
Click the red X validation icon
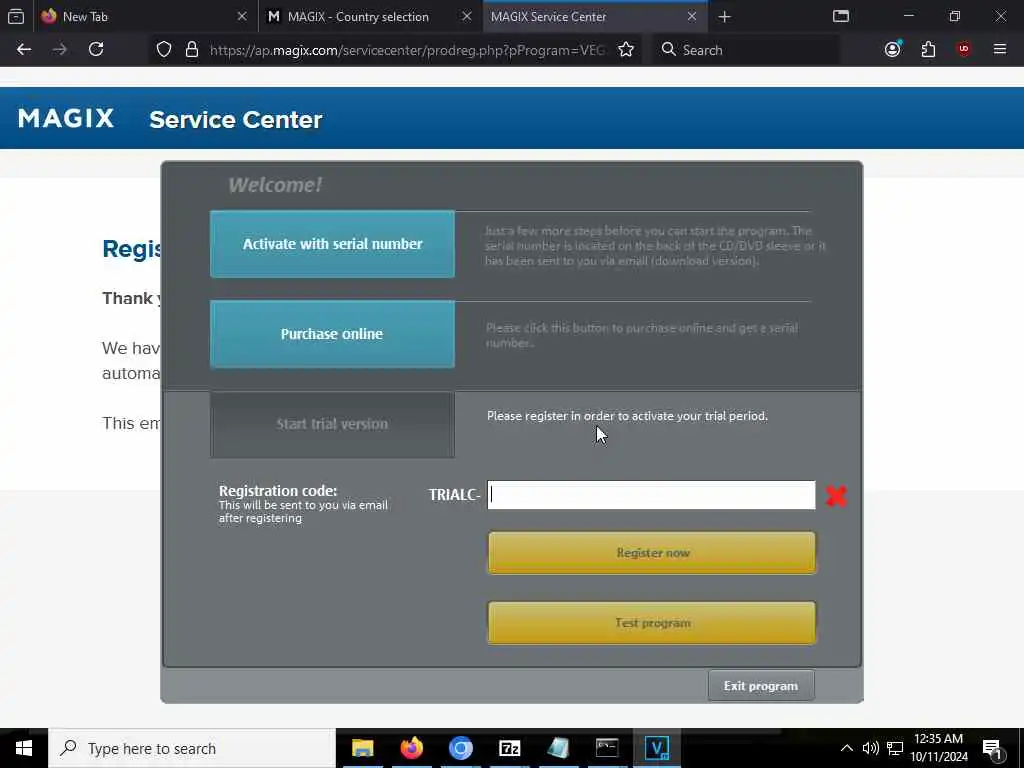[836, 496]
